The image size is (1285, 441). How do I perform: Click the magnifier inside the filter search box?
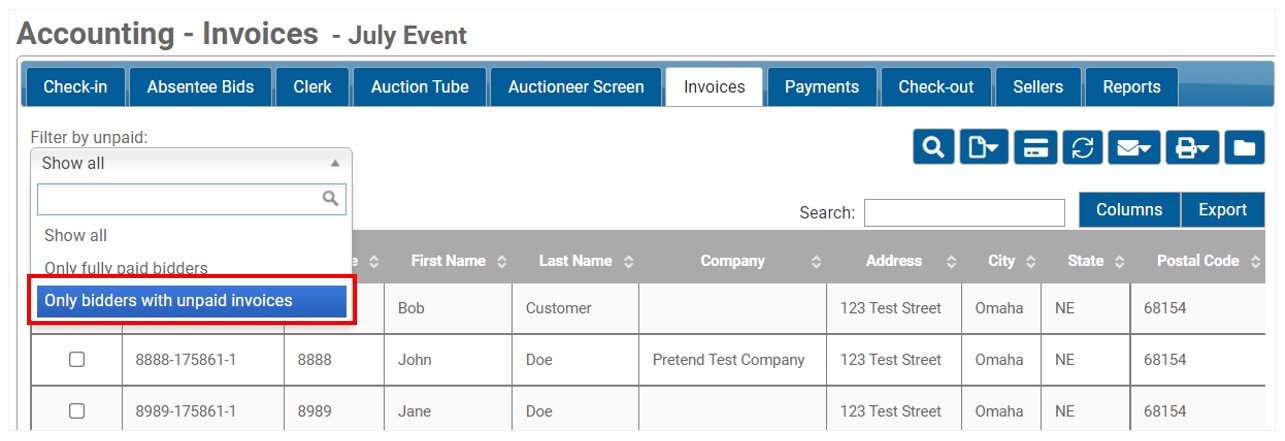pos(330,199)
